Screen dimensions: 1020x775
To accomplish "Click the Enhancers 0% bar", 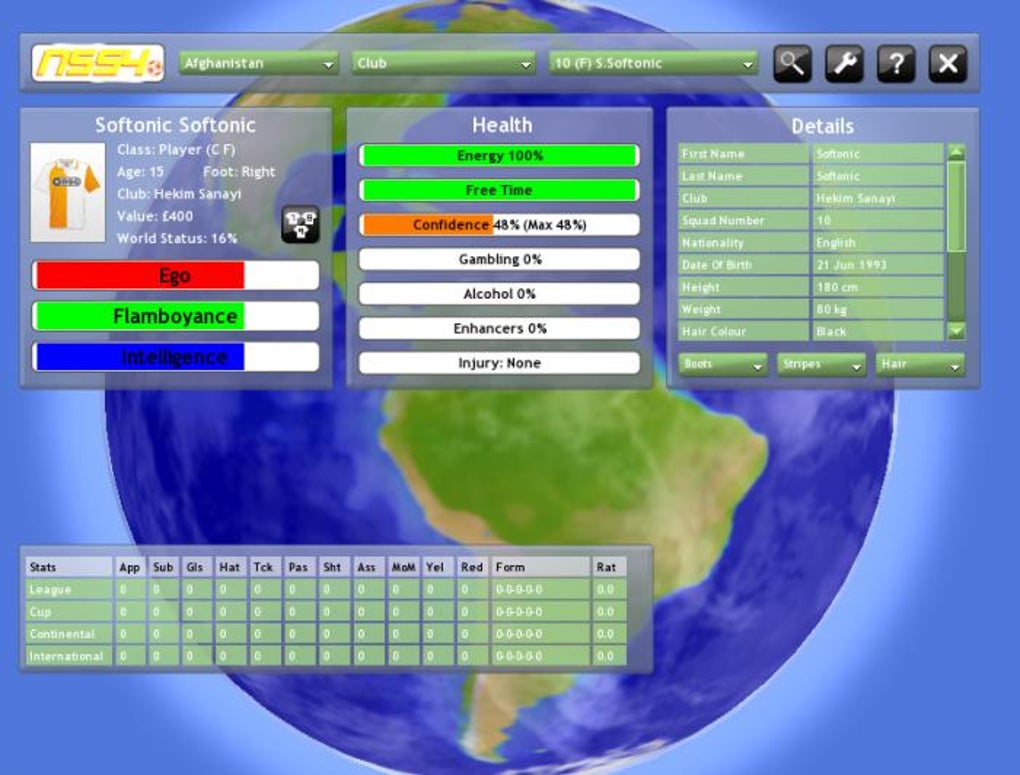I will [x=499, y=328].
